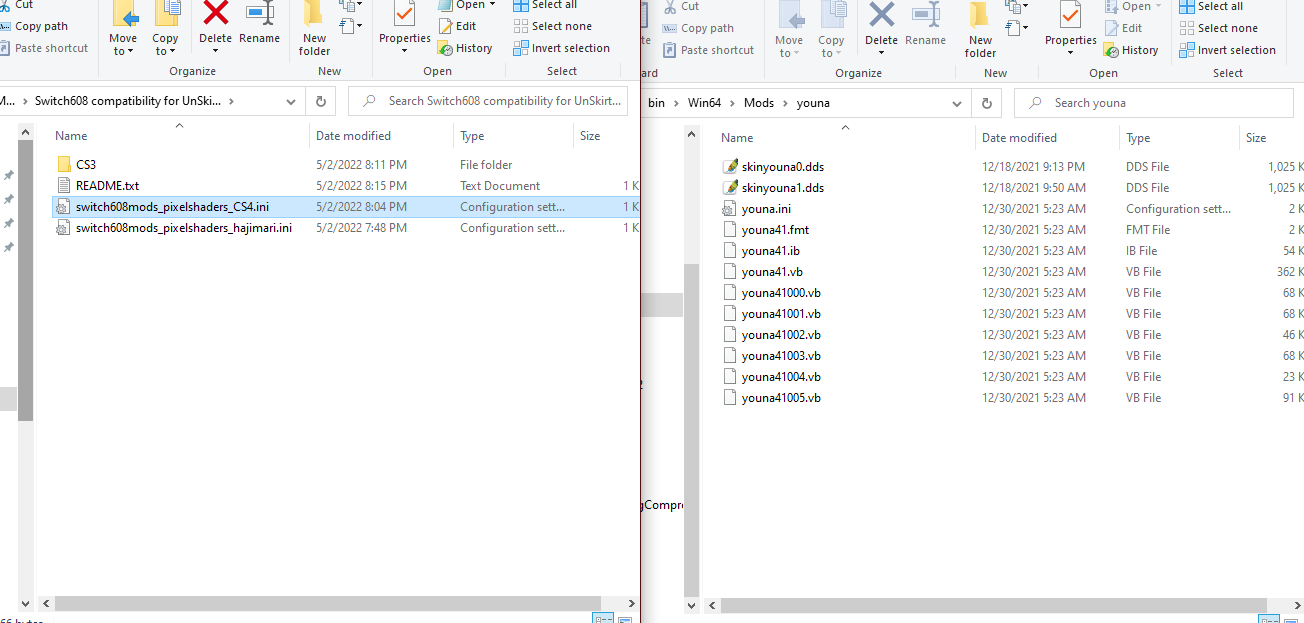Click Select none in youna window

pos(1218,28)
